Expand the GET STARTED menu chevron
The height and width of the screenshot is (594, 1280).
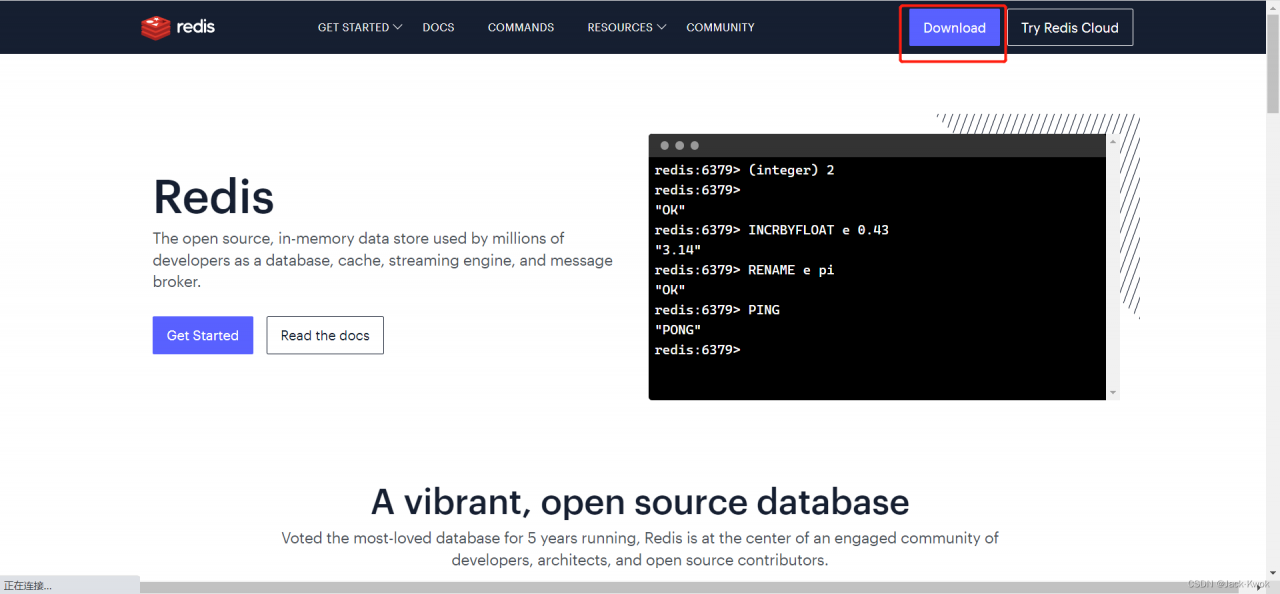point(398,27)
